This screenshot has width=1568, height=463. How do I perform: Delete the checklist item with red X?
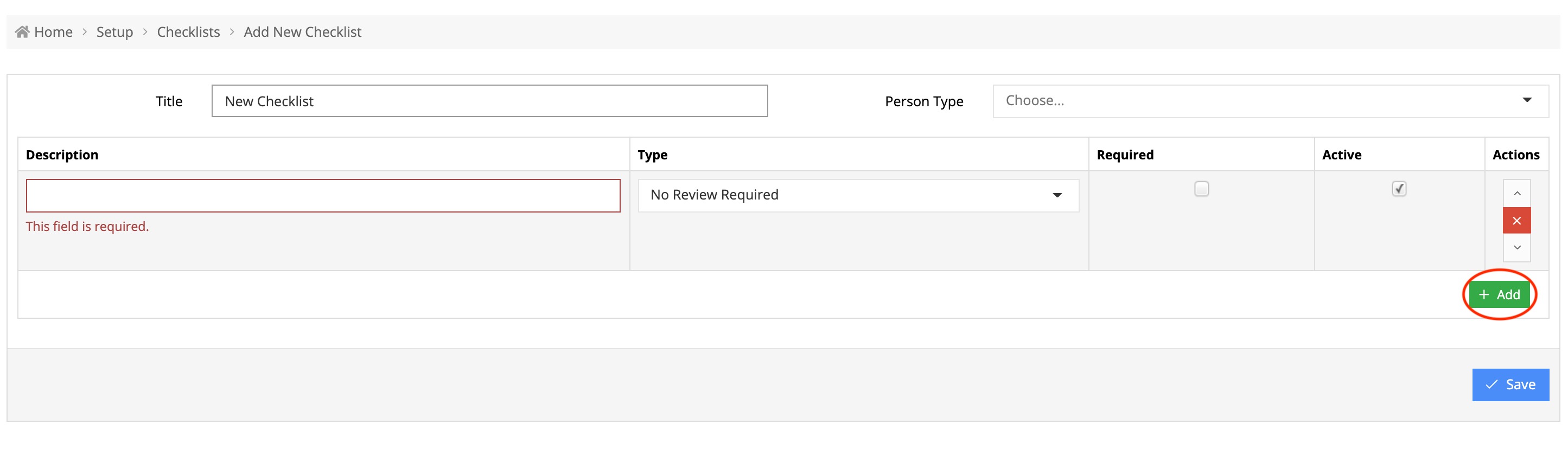pos(1516,221)
